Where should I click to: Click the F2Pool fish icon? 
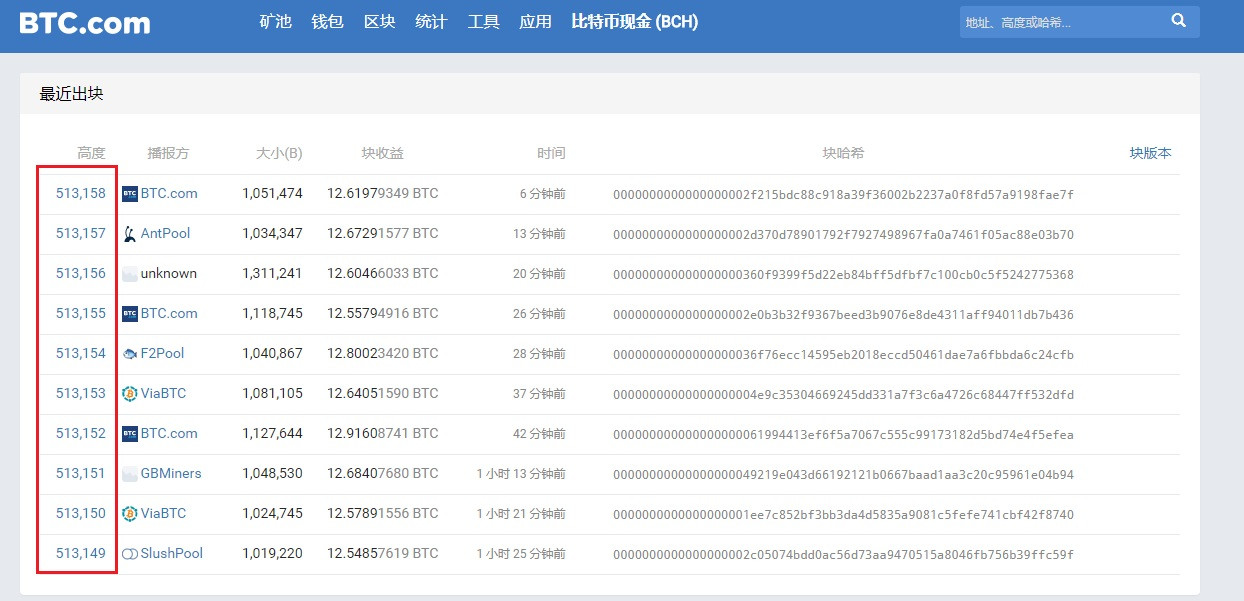pyautogui.click(x=129, y=354)
